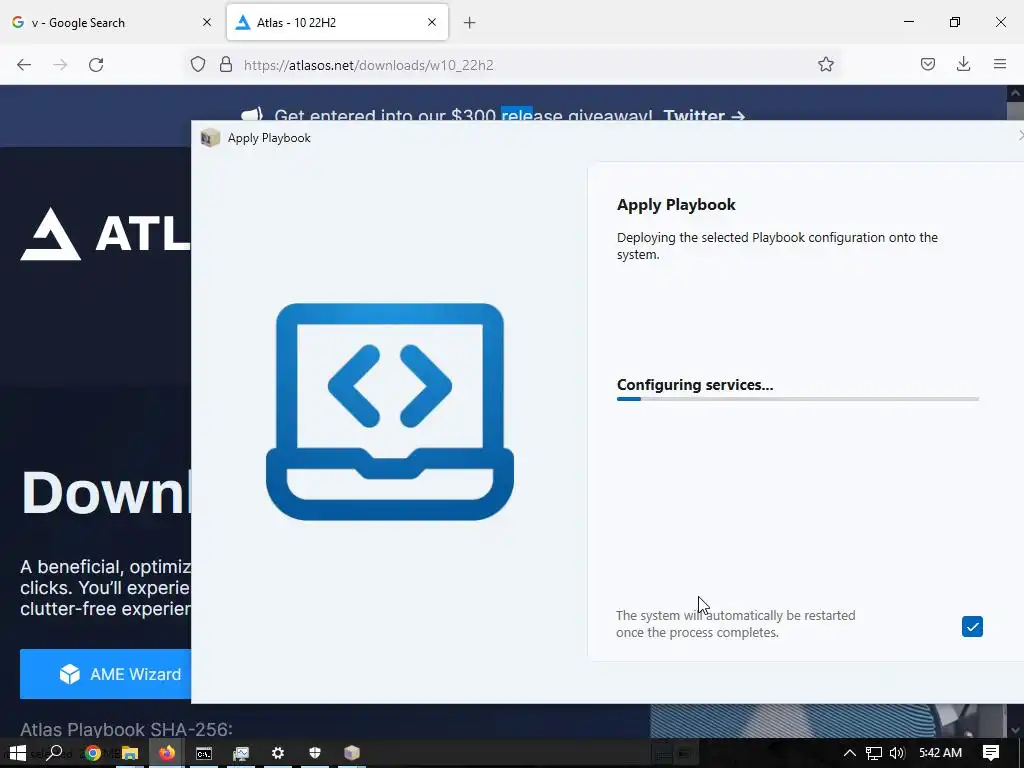Uncheck the automatic restart checkbox
The width and height of the screenshot is (1024, 768).
[x=972, y=626]
